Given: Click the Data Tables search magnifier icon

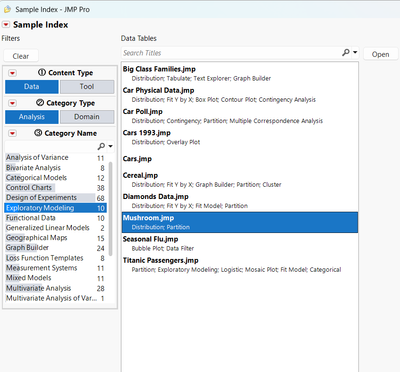Looking at the screenshot, I should (x=346, y=52).
